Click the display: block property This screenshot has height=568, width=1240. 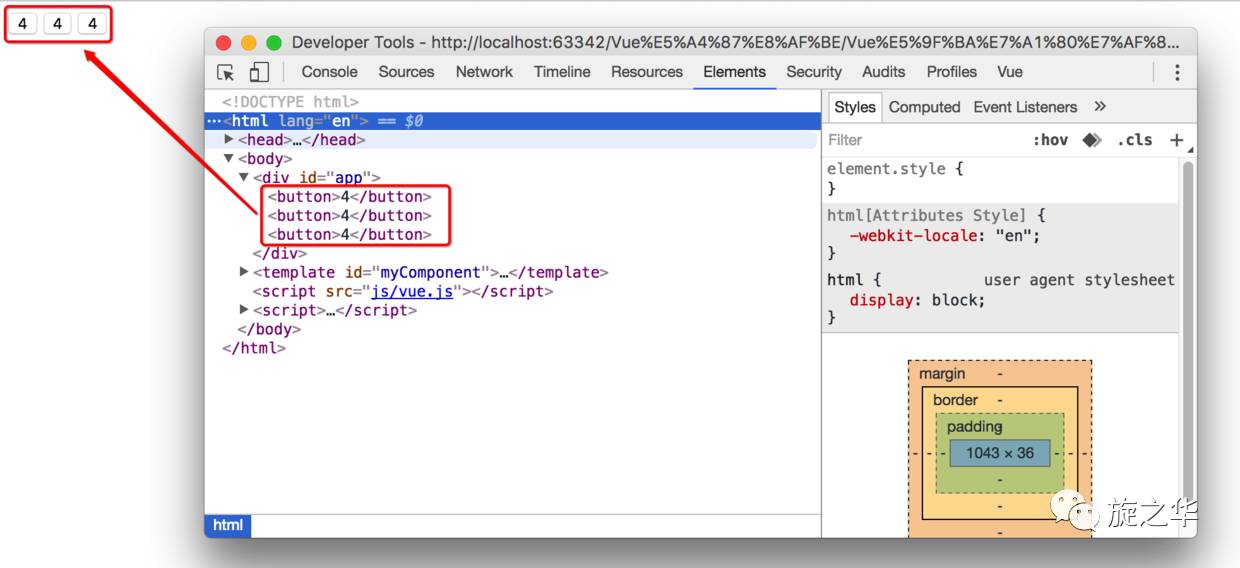coord(917,300)
